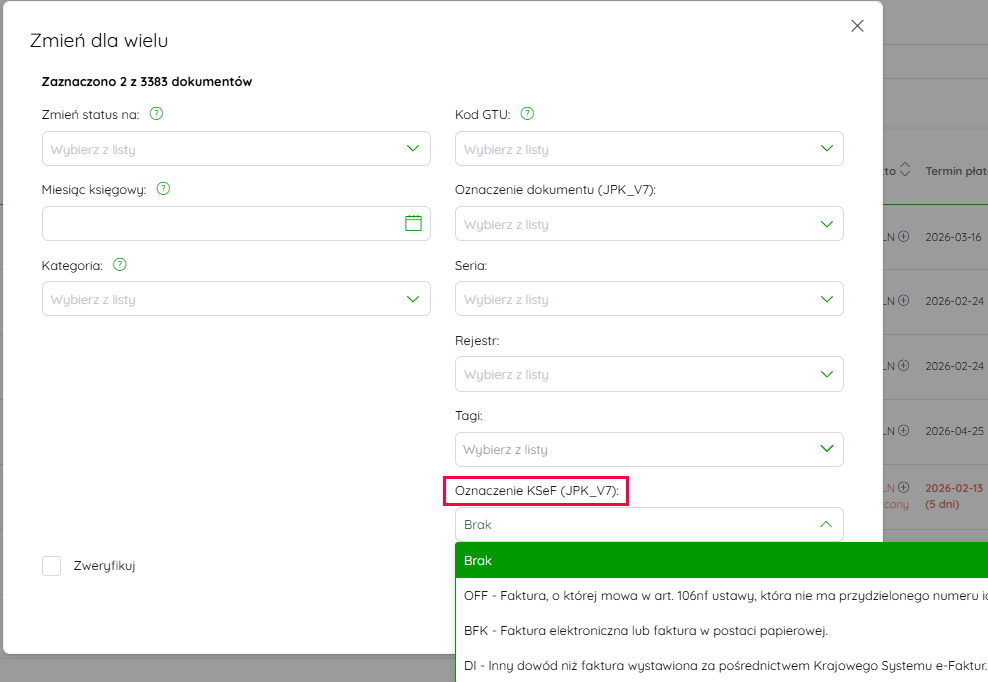The height and width of the screenshot is (682, 988).
Task: Open the Kod GTU dropdown list
Action: (649, 149)
